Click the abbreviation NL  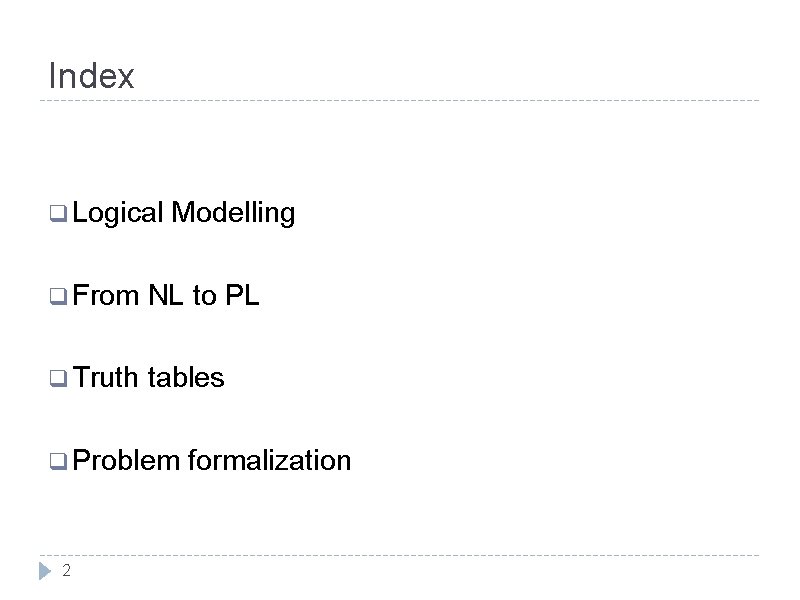(x=166, y=295)
